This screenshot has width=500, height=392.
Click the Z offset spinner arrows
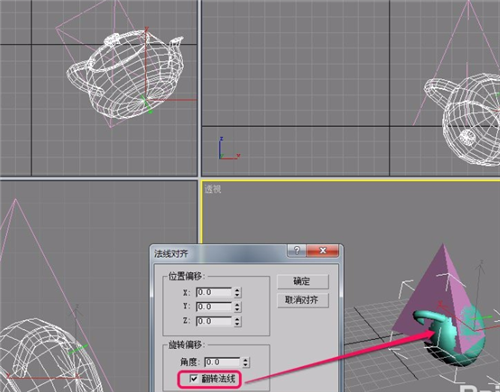click(x=237, y=321)
